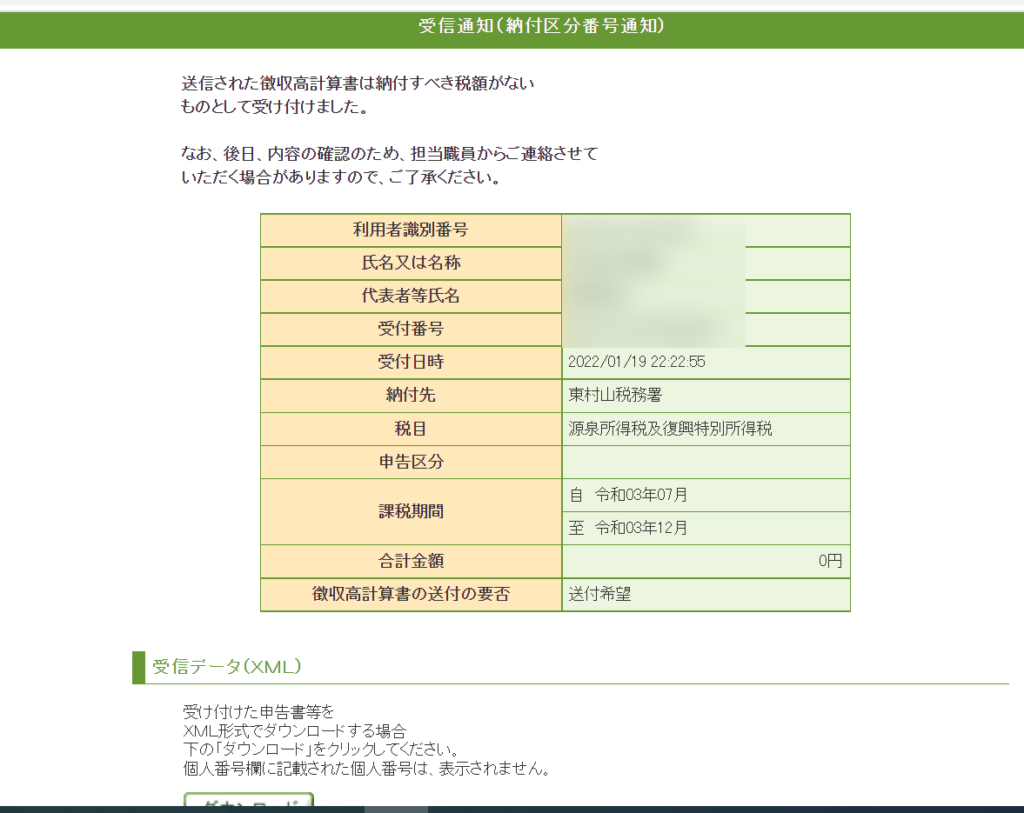Click the 合計金額 label cell

click(410, 561)
